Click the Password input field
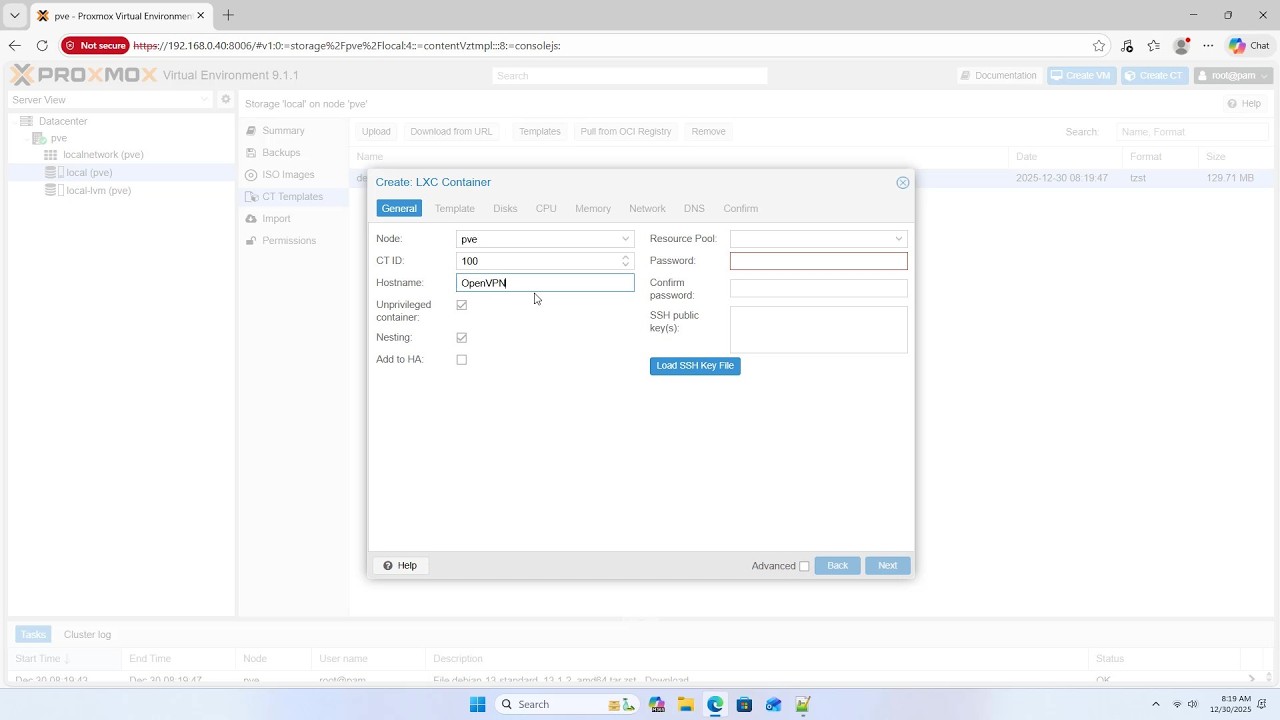Screen dimensions: 1280x720 [x=819, y=261]
